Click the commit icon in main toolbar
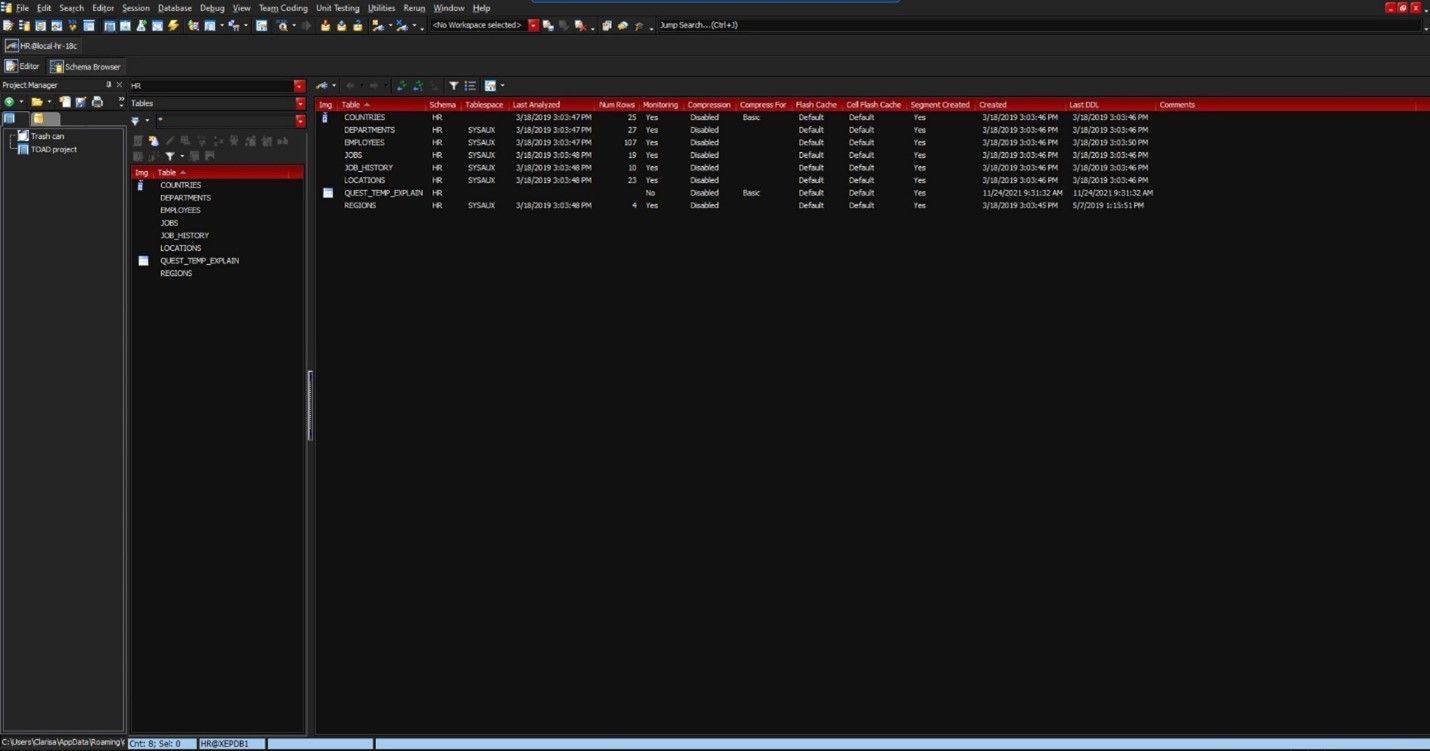This screenshot has height=751, width=1430. [325, 25]
